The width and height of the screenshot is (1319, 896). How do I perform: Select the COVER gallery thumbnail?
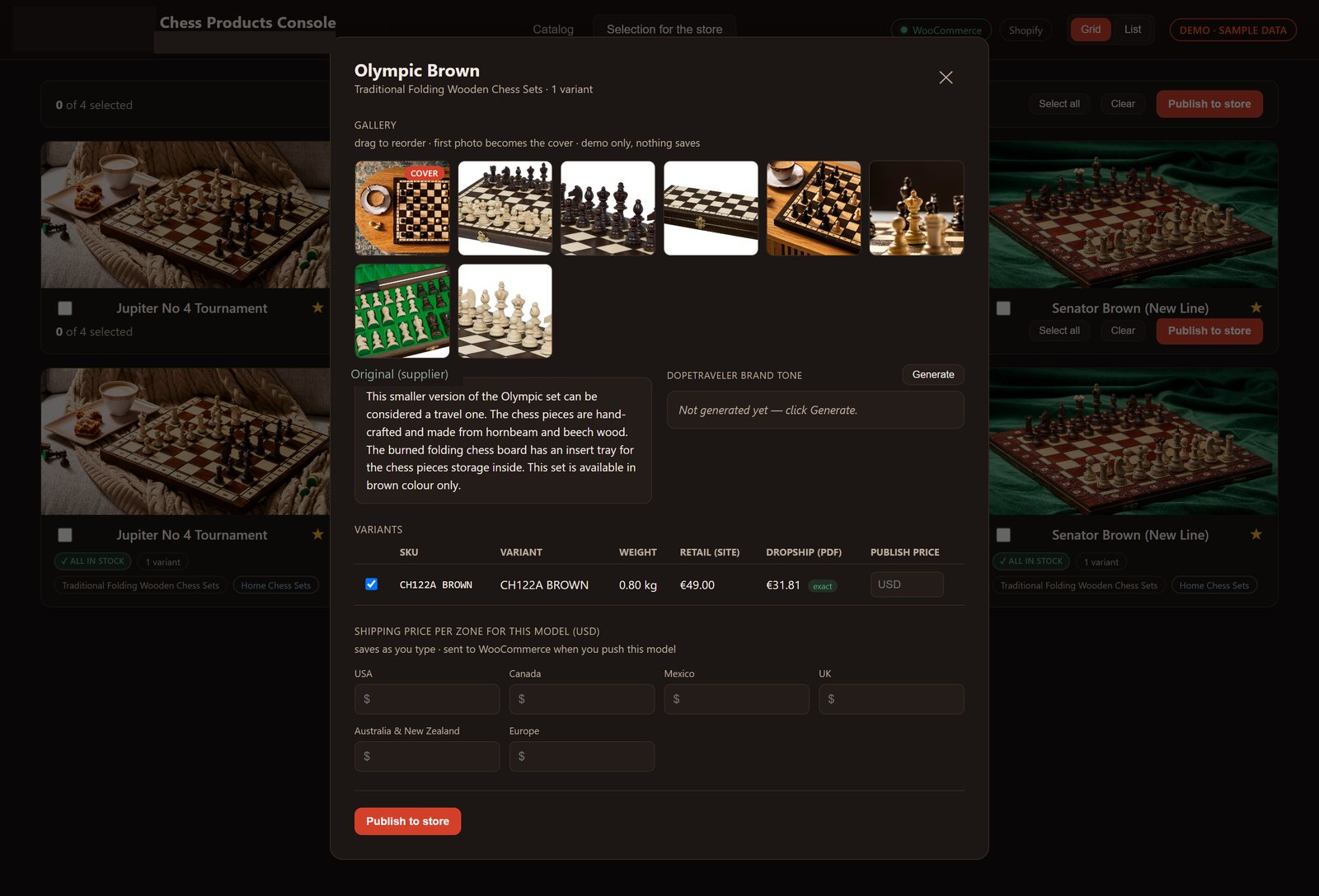402,208
